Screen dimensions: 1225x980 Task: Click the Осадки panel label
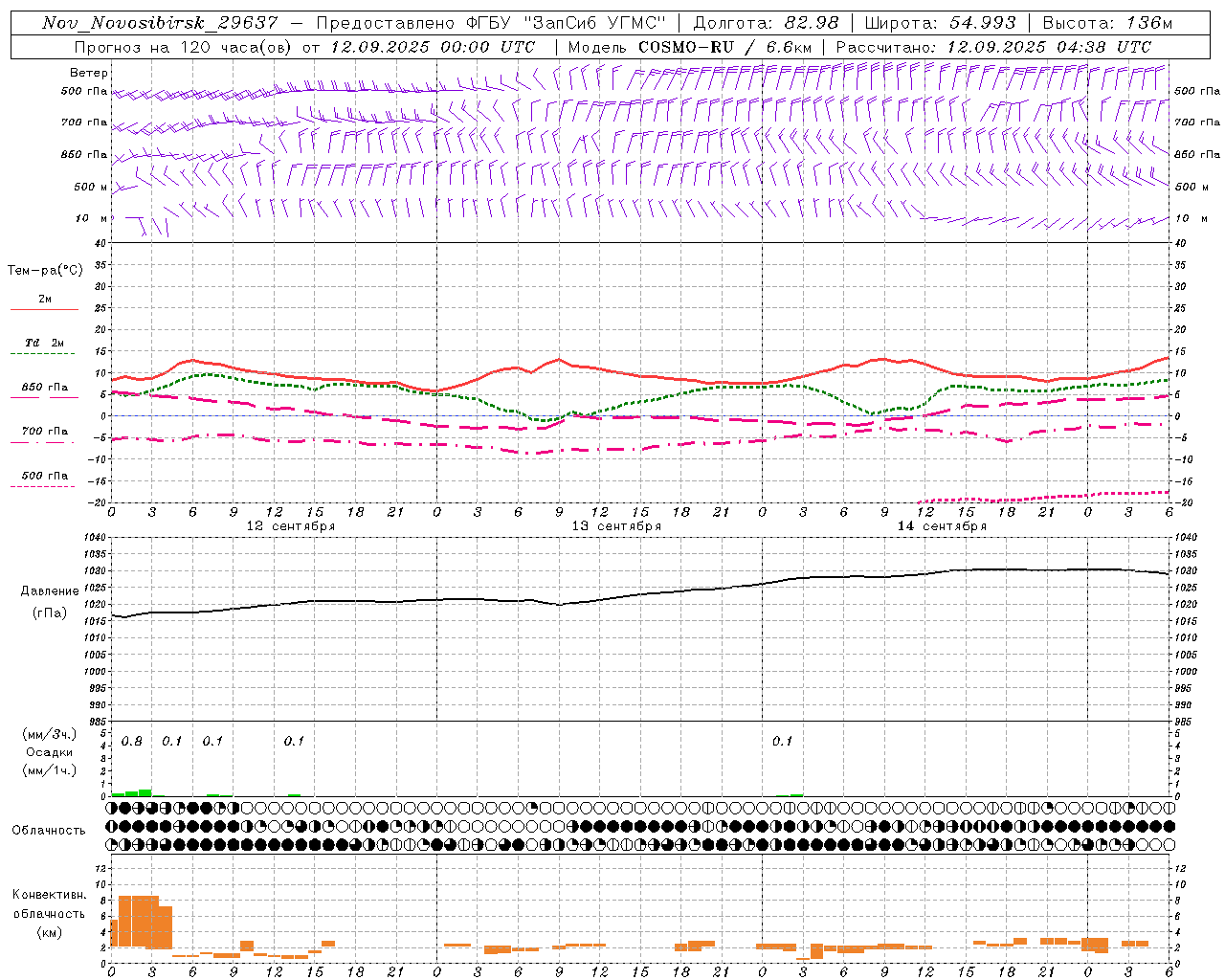tap(49, 752)
